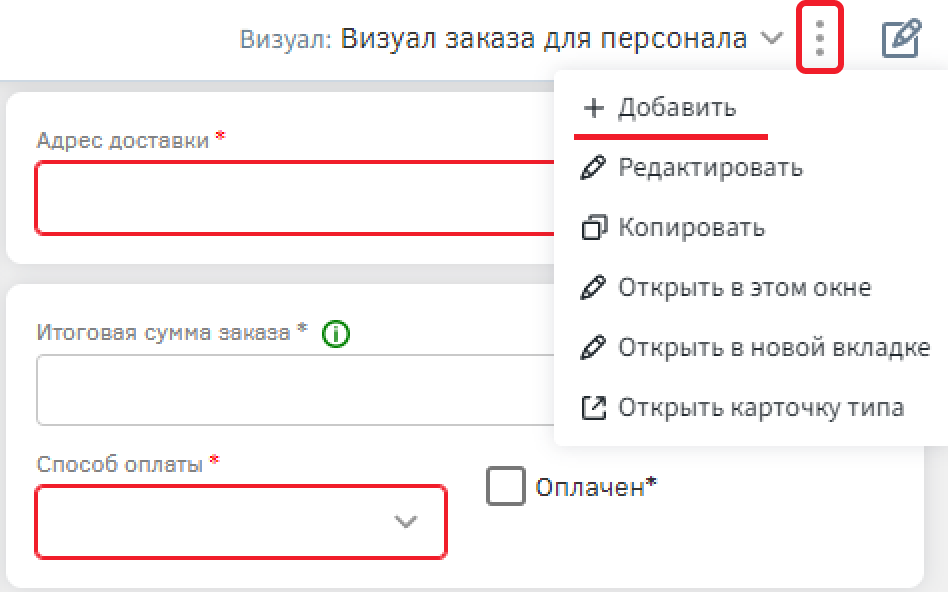
Task: Click the edit form icon top right
Action: (900, 40)
